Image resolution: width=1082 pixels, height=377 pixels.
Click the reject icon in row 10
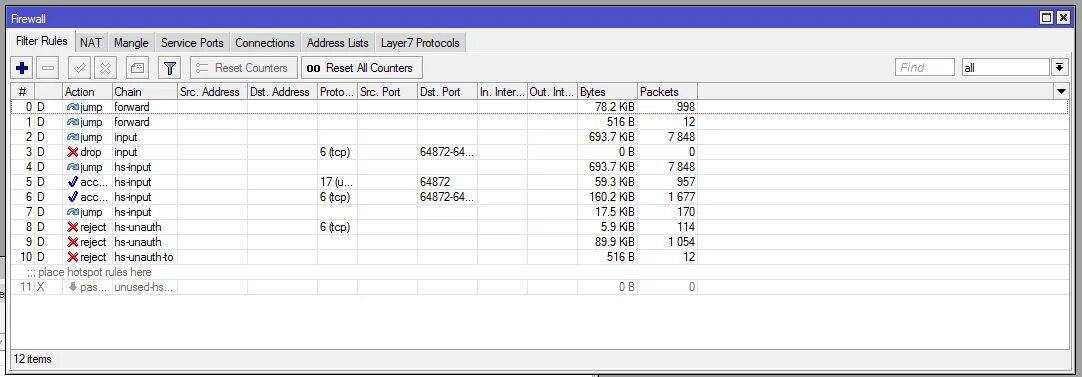pos(72,257)
